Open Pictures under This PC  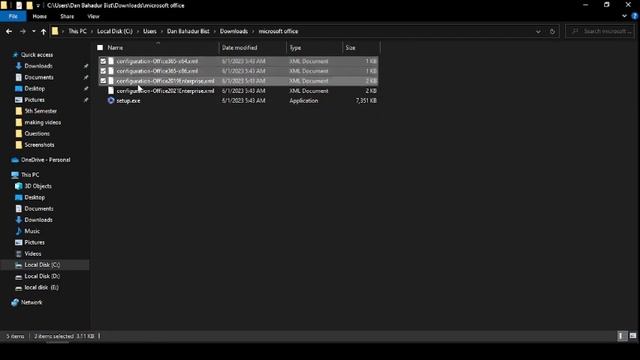[x=34, y=242]
